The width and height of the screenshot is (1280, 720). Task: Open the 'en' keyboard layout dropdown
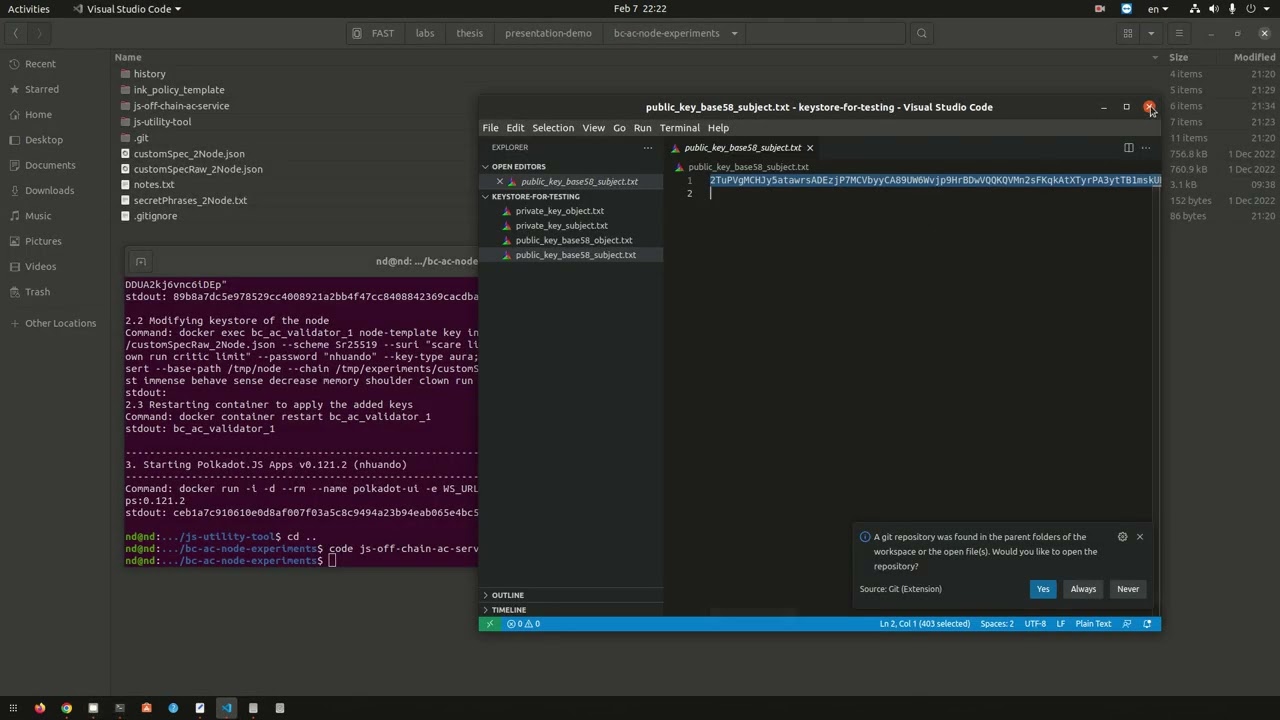pyautogui.click(x=1158, y=9)
